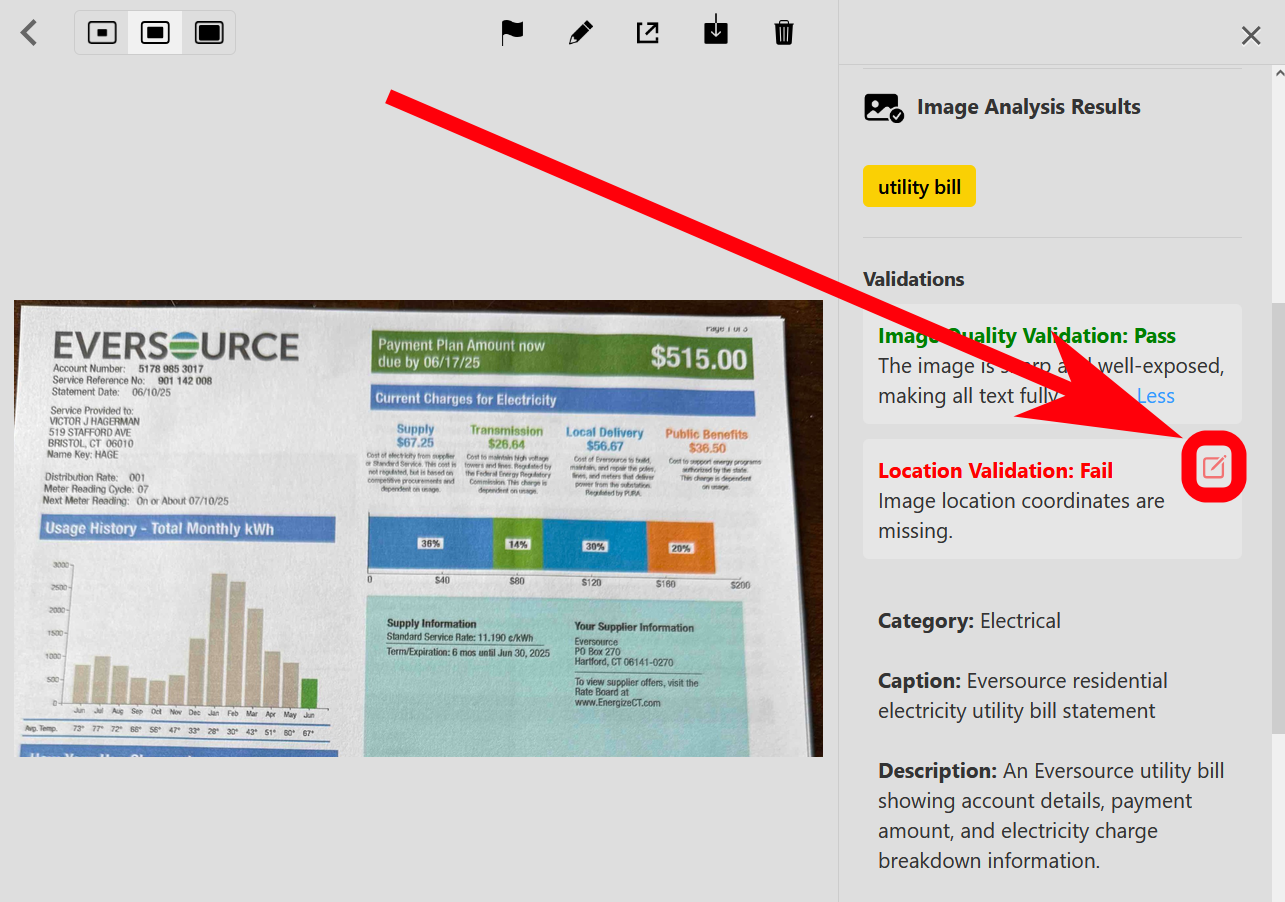Collapse Image Quality Validation text with Less
Viewport: 1285px width, 902px height.
[1156, 396]
